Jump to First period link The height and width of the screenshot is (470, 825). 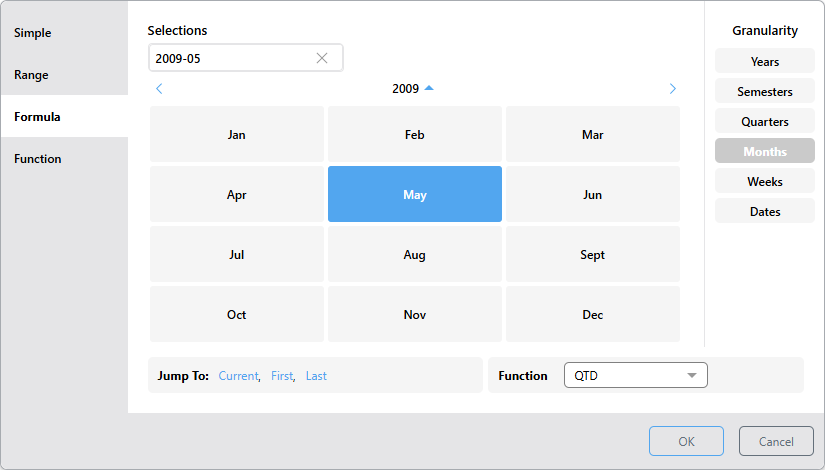282,376
